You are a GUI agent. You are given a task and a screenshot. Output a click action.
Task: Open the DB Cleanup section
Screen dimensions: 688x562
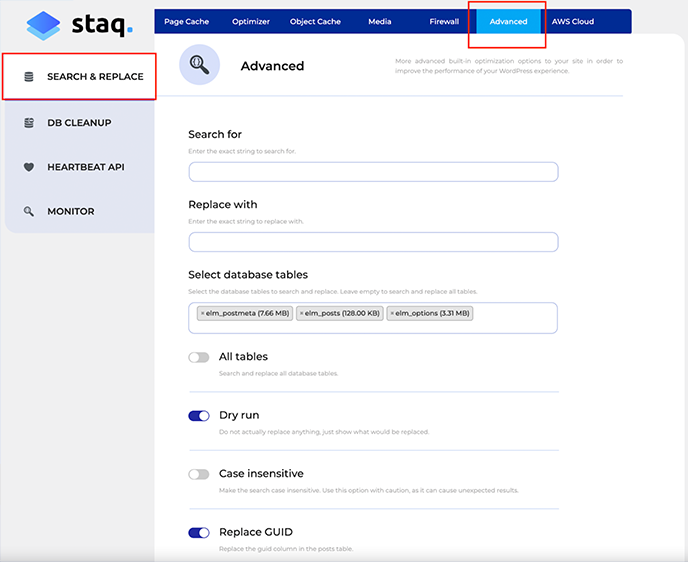(x=79, y=123)
